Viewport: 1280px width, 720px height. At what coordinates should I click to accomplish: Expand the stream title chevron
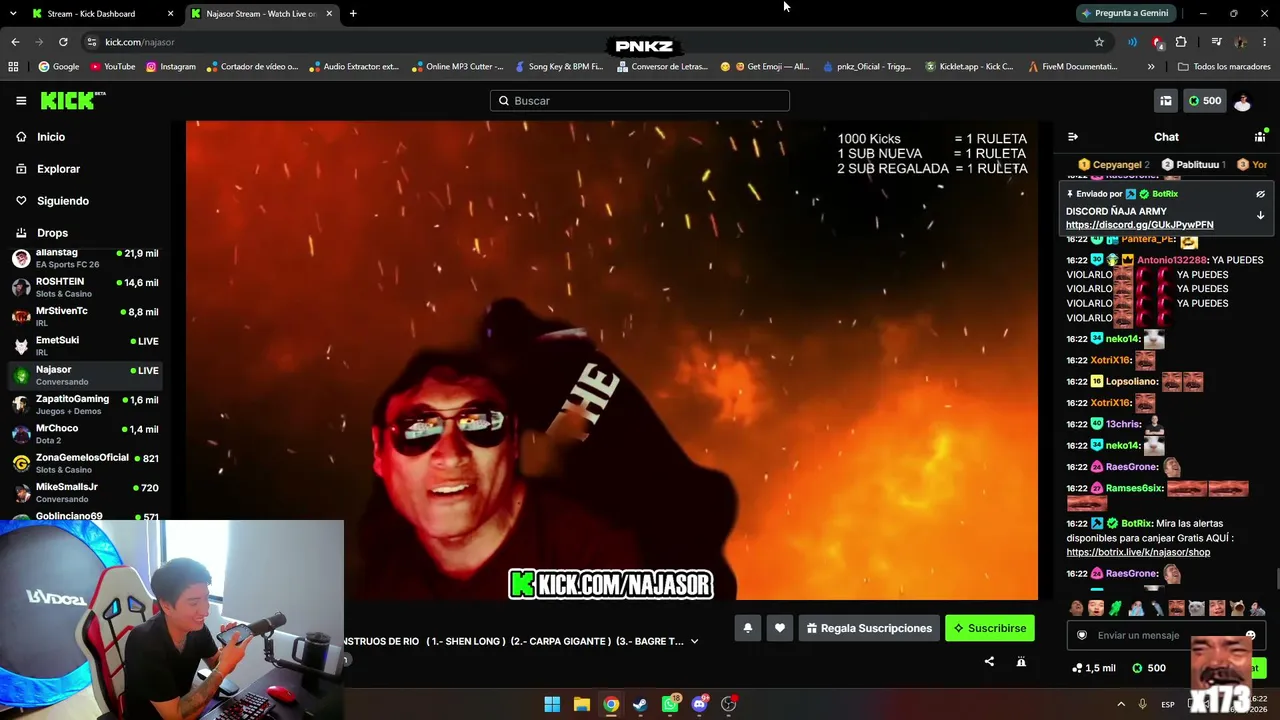694,641
